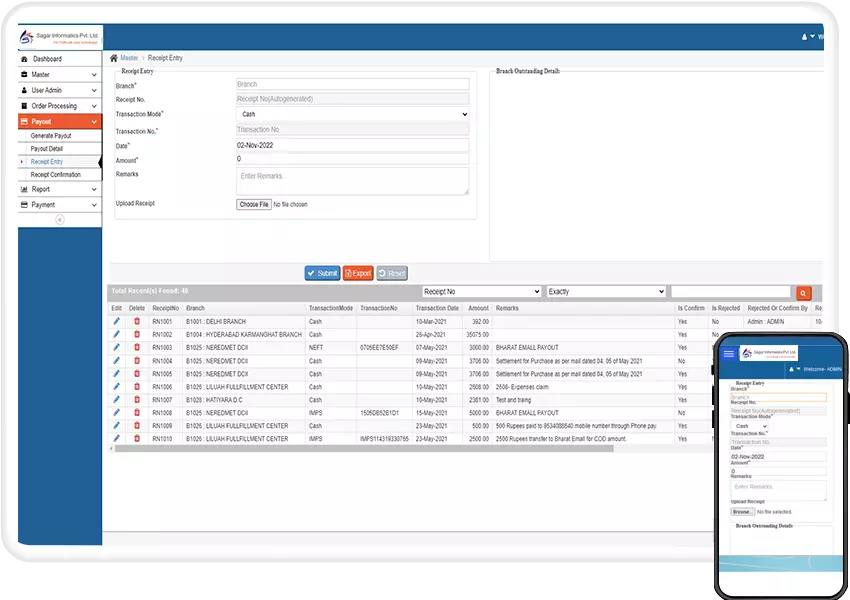The width and height of the screenshot is (850, 600).
Task: Select Generate Payout submenu item
Action: pos(51,136)
